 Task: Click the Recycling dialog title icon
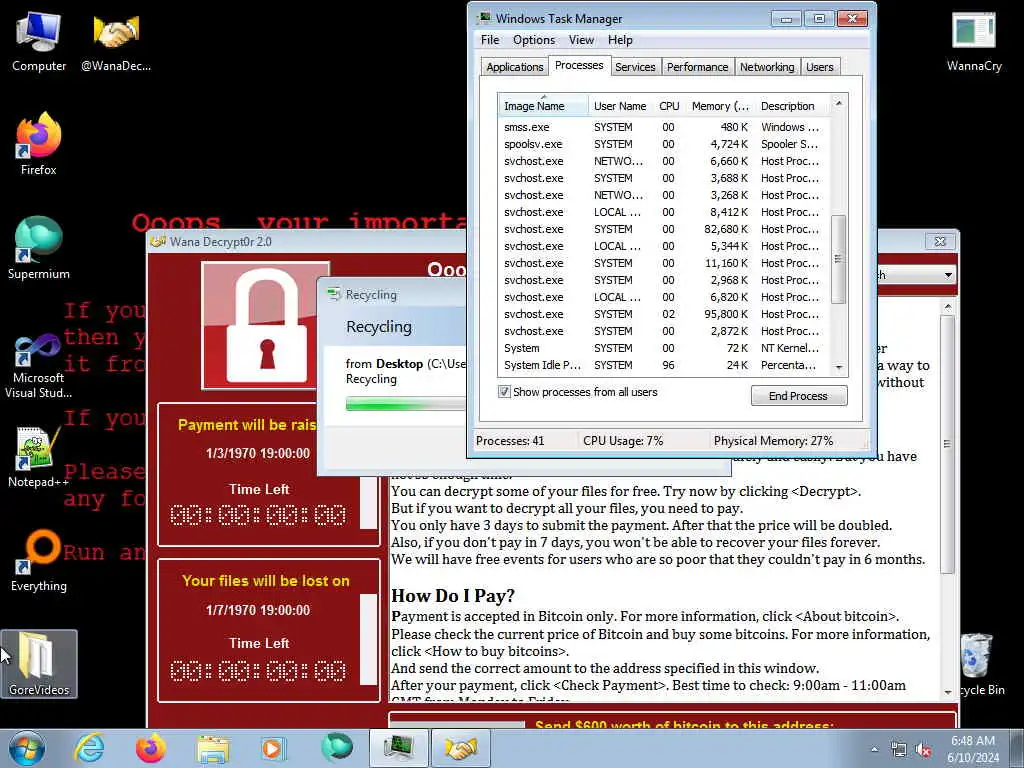(x=334, y=294)
